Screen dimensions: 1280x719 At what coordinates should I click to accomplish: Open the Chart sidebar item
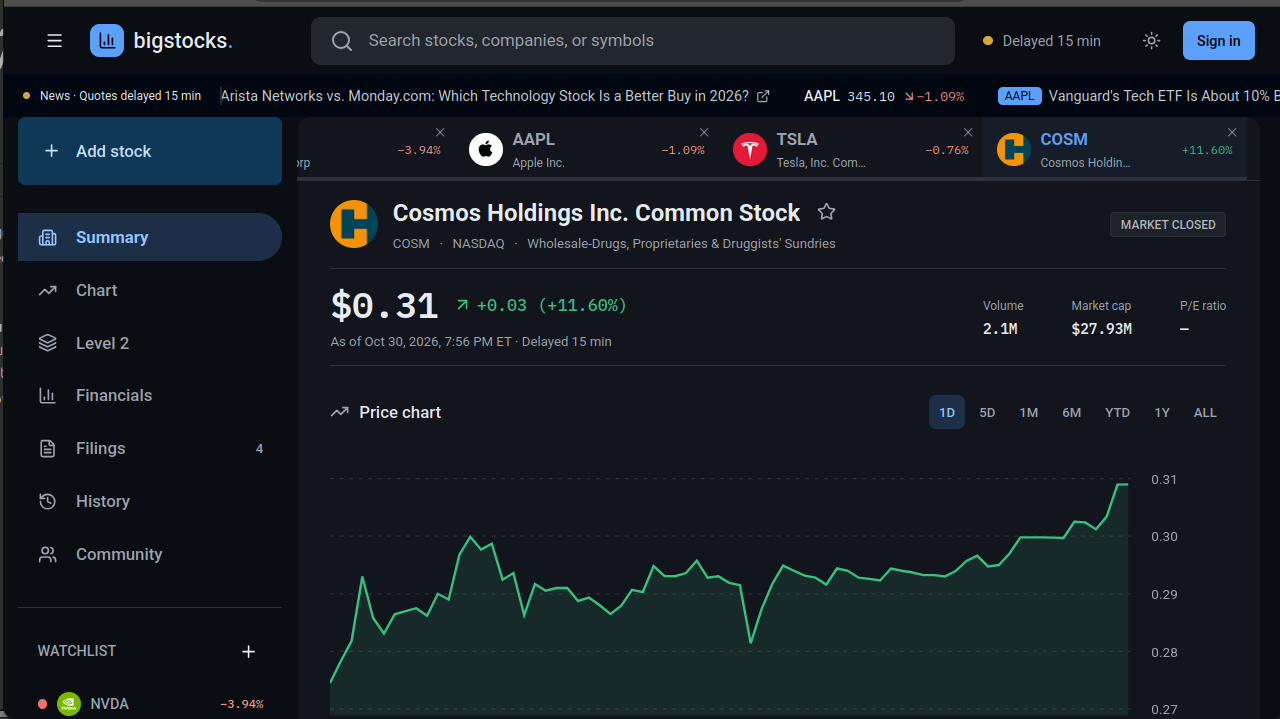150,290
